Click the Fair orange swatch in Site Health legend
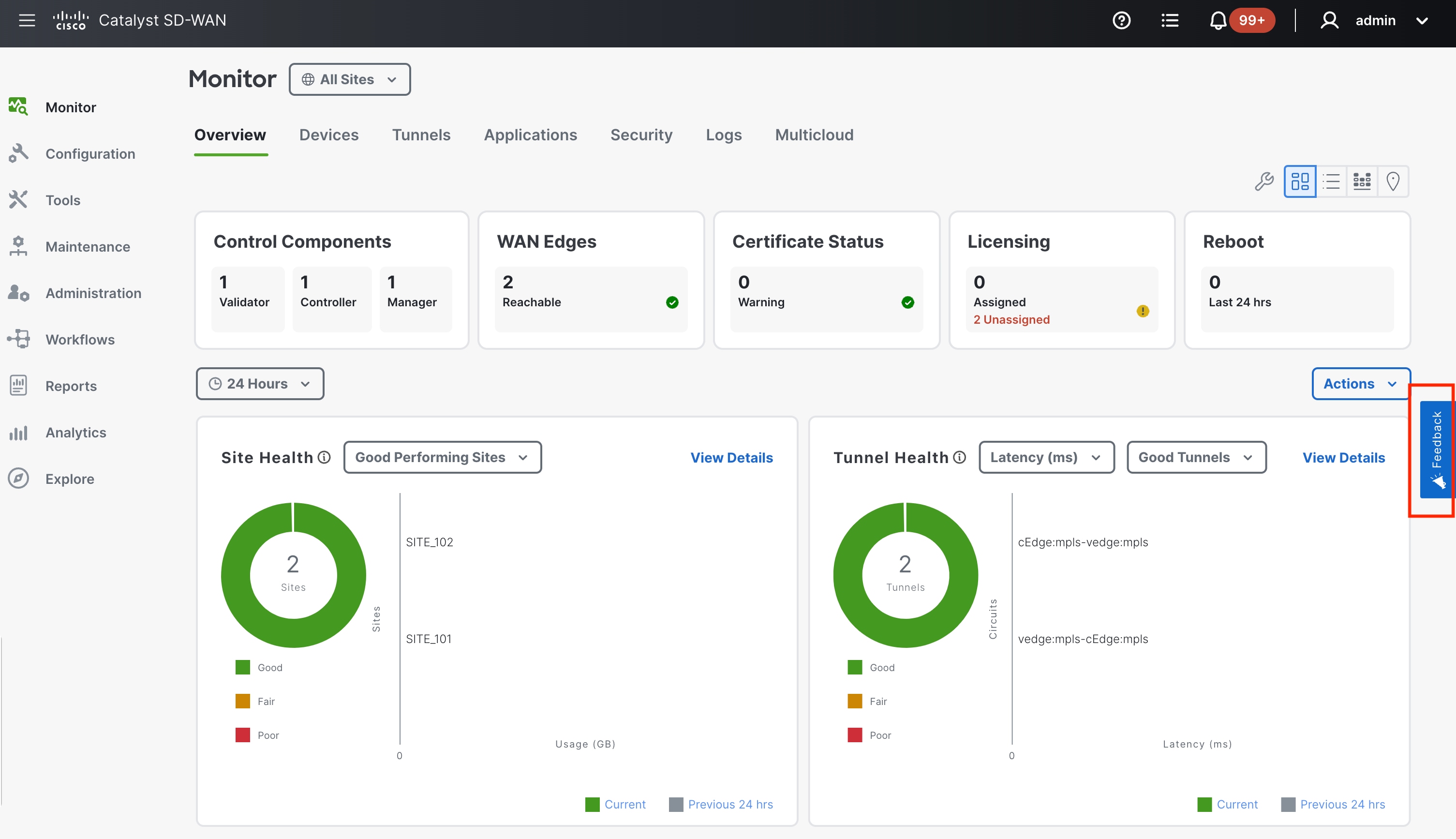The width and height of the screenshot is (1456, 839). (x=242, y=701)
